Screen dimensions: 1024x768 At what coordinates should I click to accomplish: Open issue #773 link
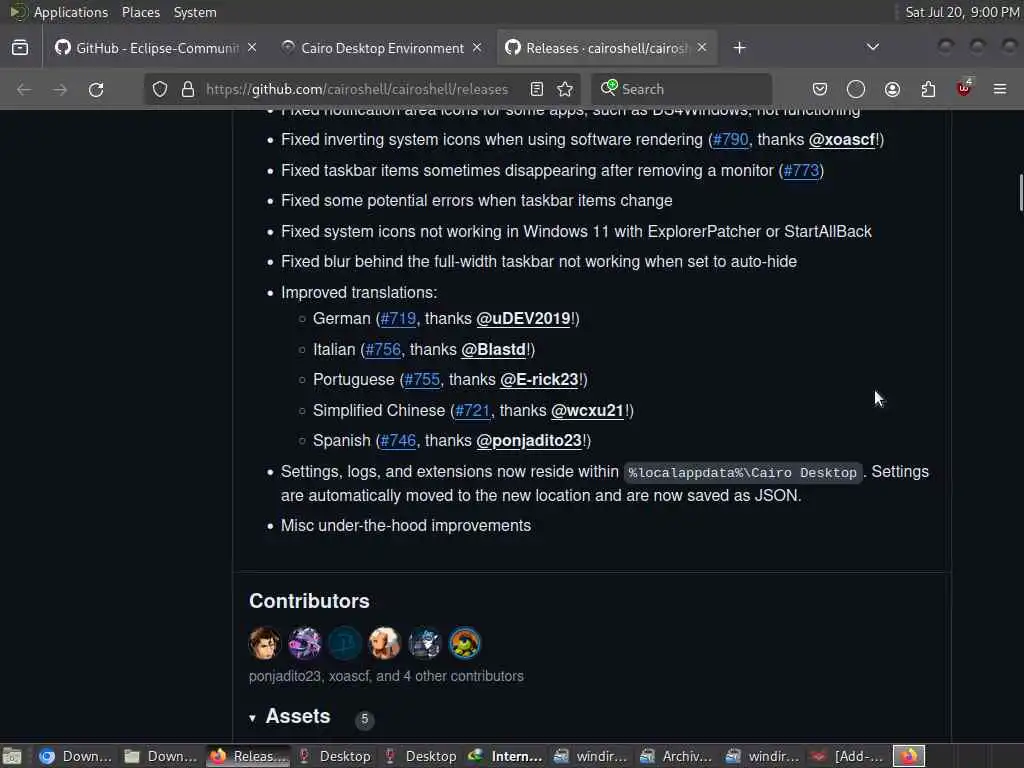coord(801,170)
